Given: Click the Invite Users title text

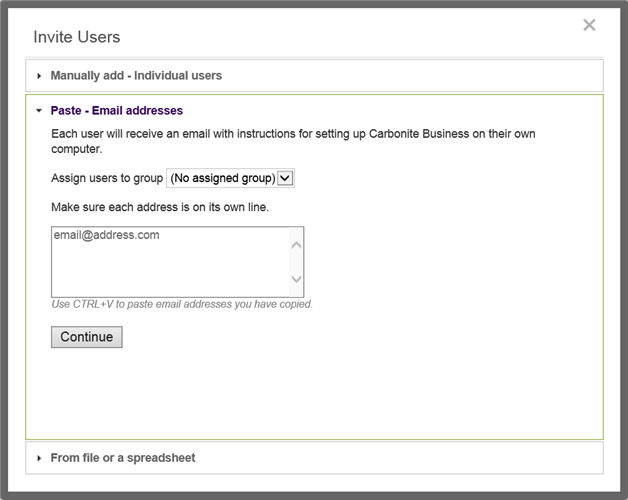Looking at the screenshot, I should point(76,37).
